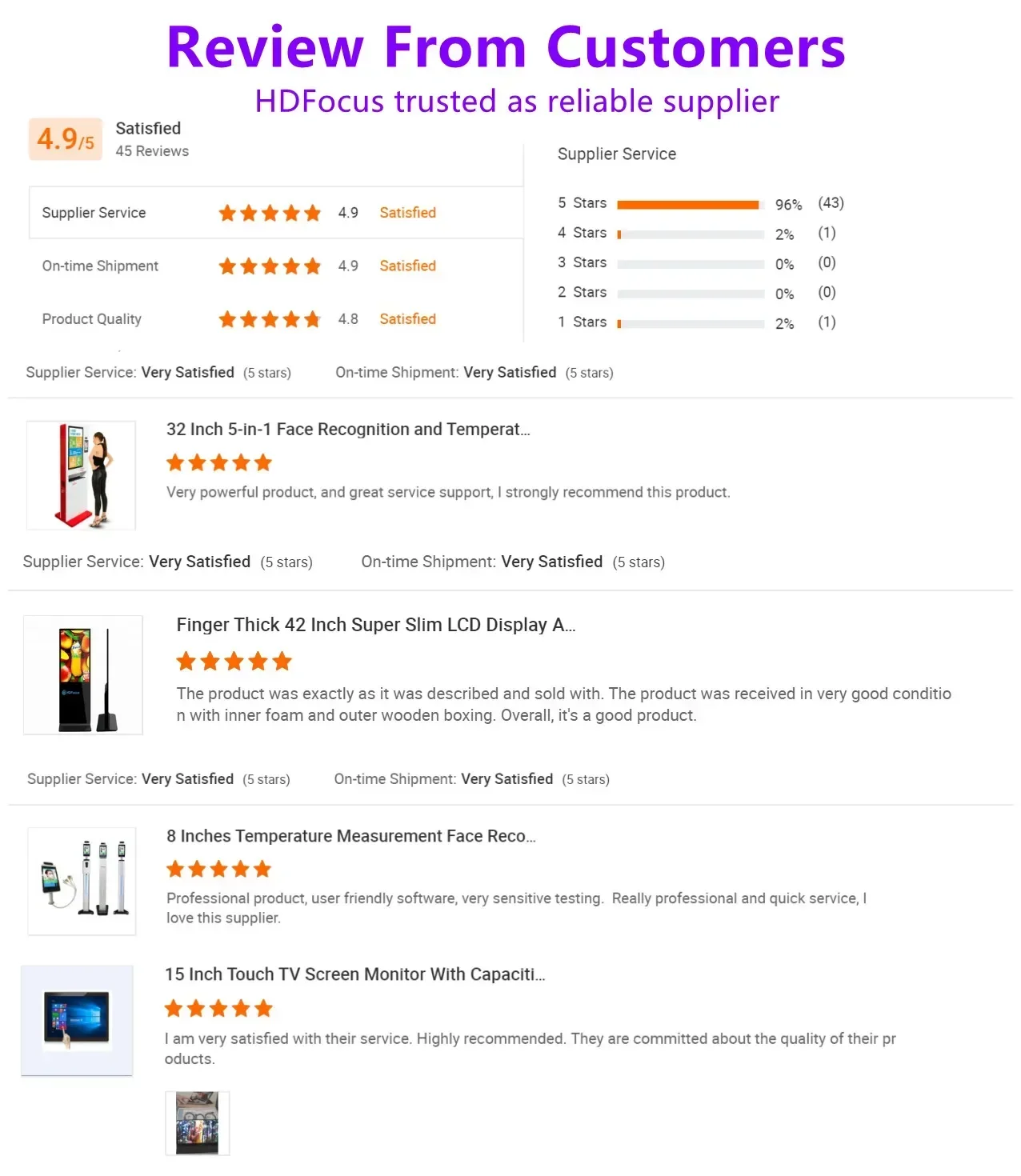This screenshot has width=1021, height=1176.
Task: Open 32 Inch 5-in-1 Face Recognition product title
Action: click(x=348, y=430)
